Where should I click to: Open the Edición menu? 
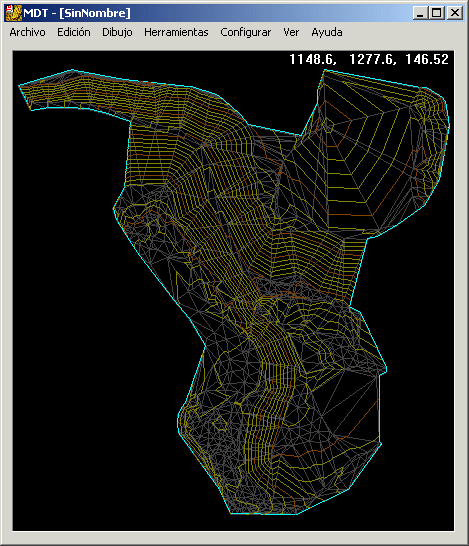click(74, 32)
